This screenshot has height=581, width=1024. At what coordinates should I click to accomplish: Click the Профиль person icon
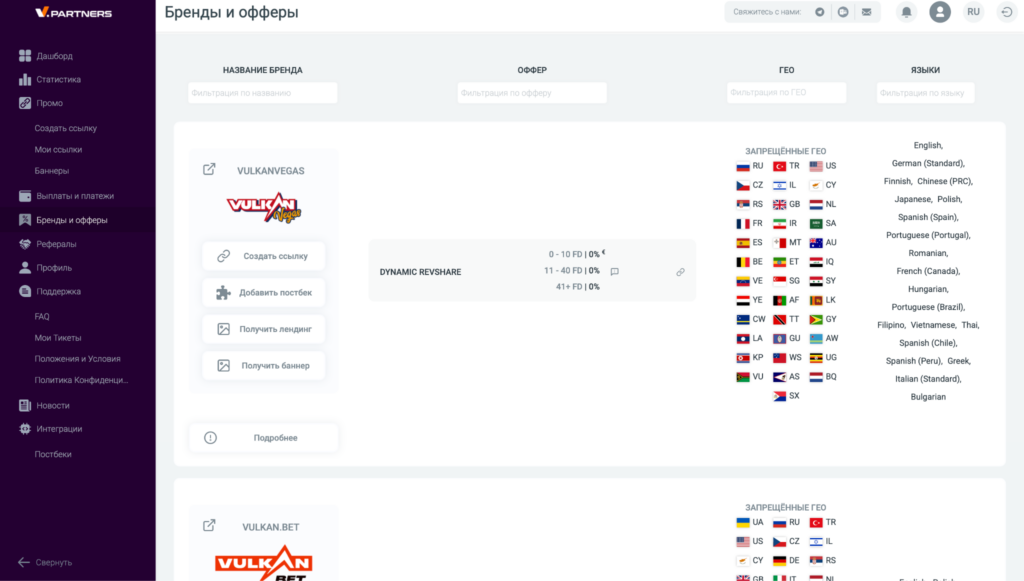coord(25,268)
